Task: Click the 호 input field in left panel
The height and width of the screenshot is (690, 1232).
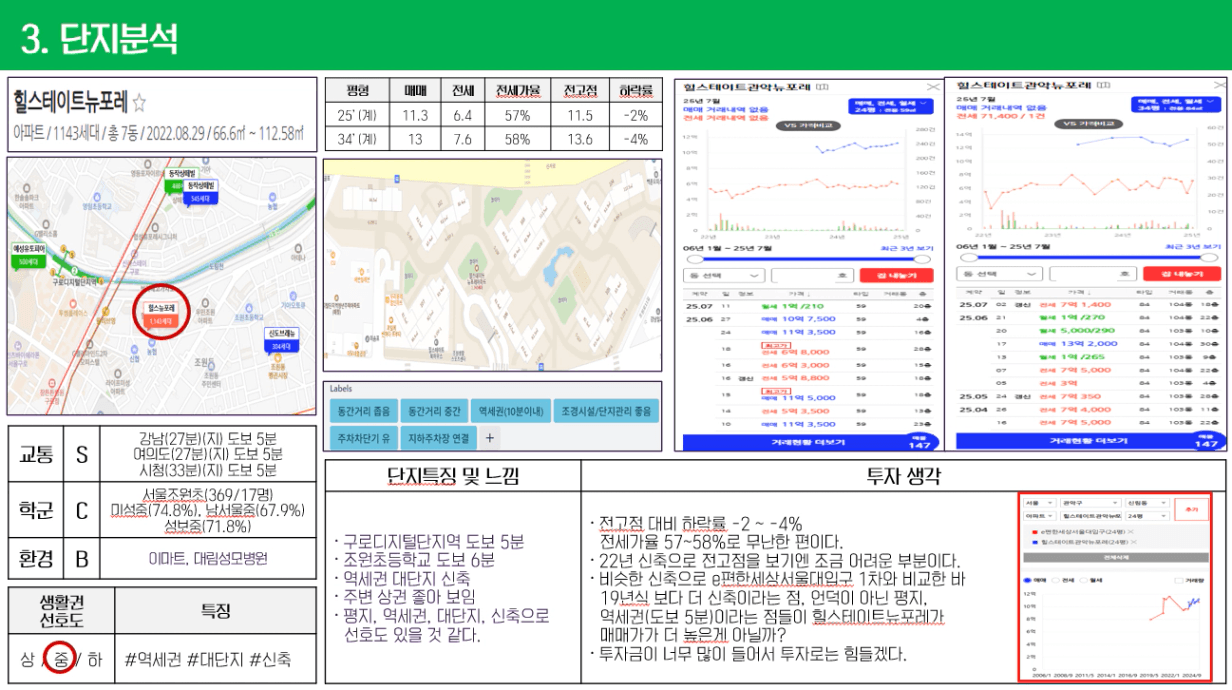Action: [812, 276]
